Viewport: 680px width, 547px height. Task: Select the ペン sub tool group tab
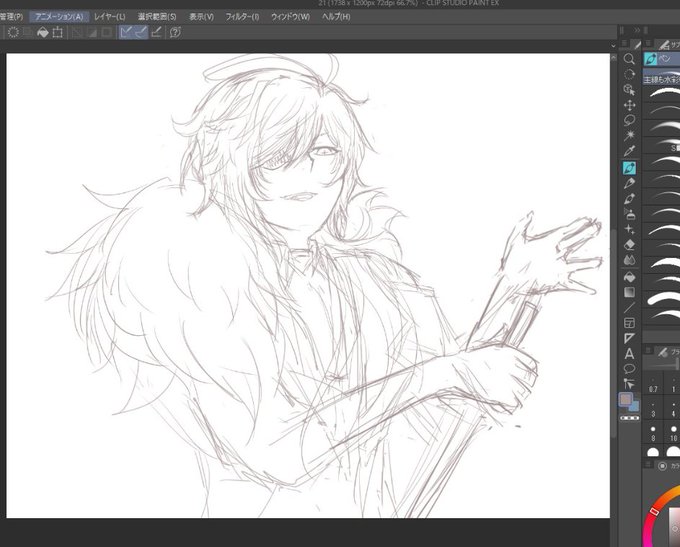coord(661,59)
